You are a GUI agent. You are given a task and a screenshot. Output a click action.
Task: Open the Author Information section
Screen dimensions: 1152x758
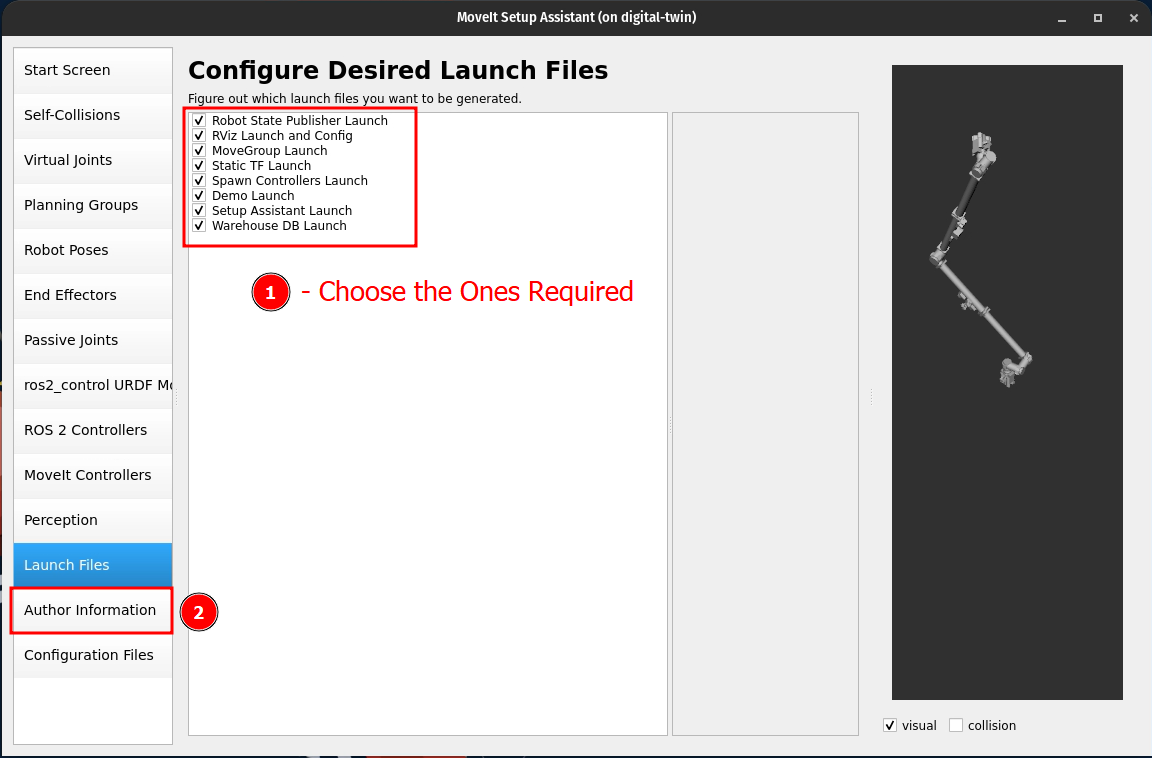click(91, 610)
